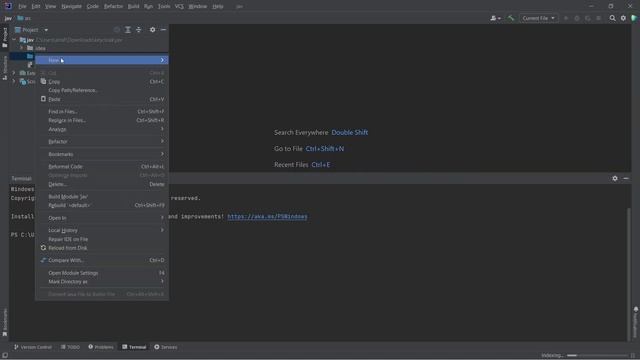
Task: Open IDE settings gear in toolbar
Action: (x=623, y=18)
